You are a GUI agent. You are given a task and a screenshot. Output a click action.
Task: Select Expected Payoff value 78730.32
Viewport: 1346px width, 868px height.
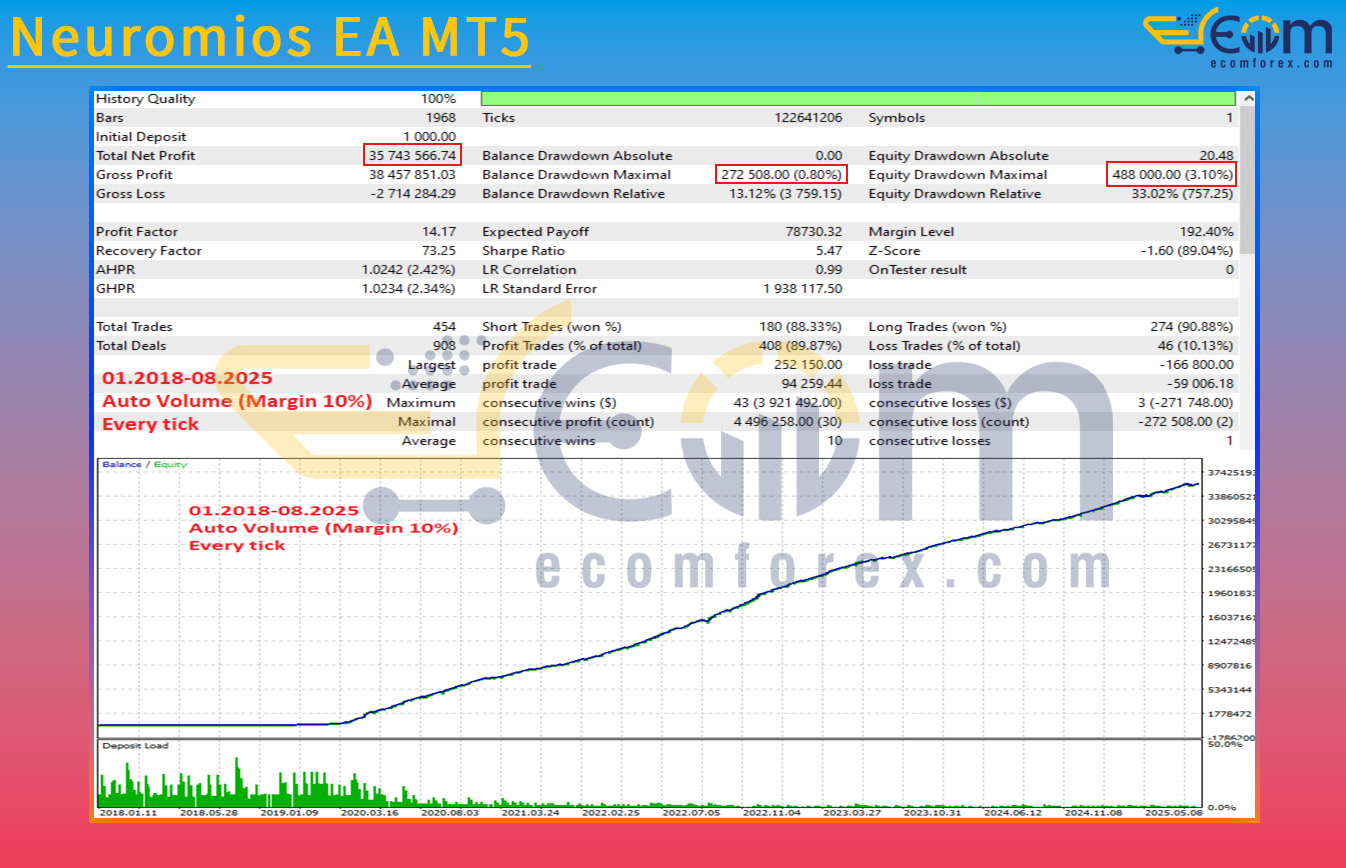pyautogui.click(x=814, y=232)
